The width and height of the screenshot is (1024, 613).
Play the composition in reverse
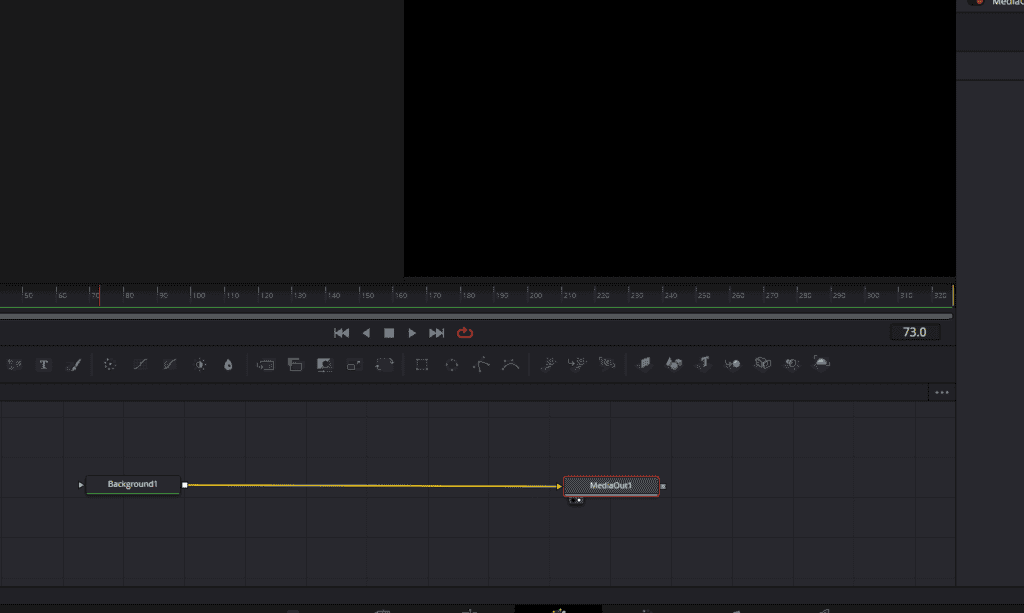click(x=366, y=333)
